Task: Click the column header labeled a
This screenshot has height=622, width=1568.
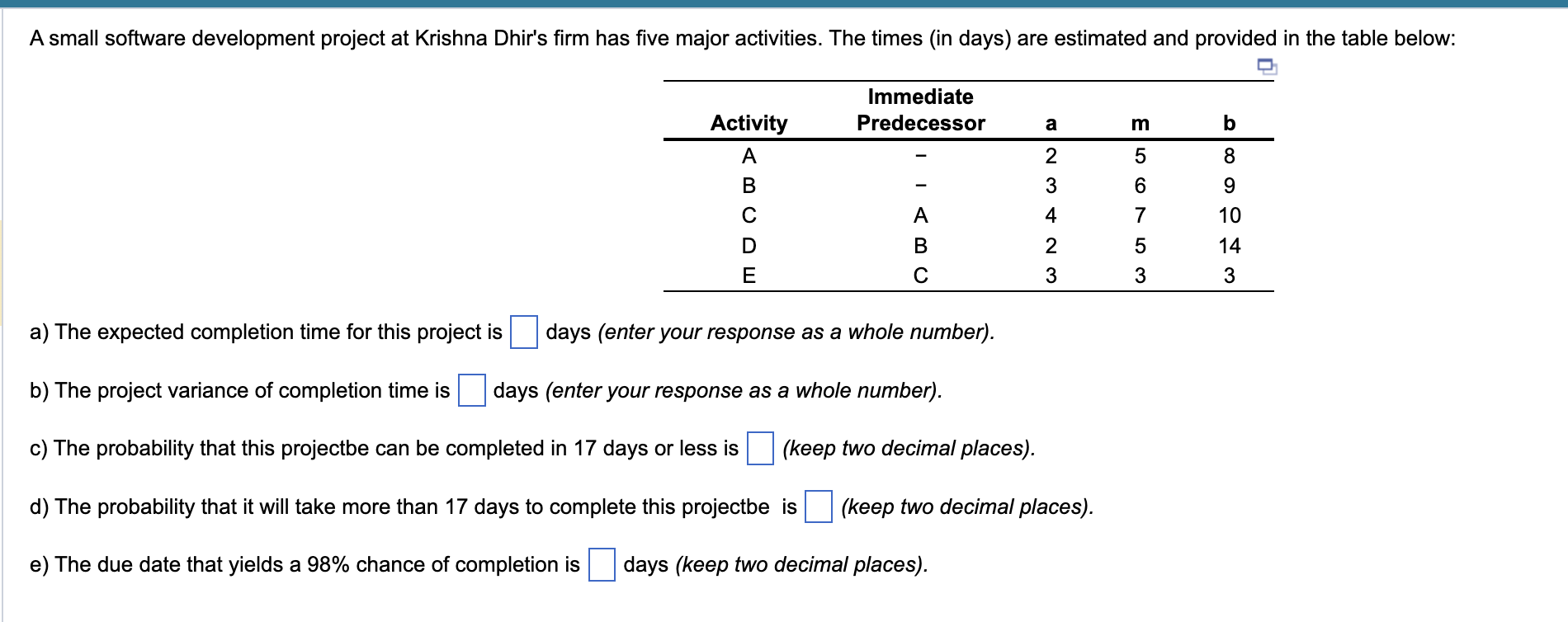Action: 1051,124
